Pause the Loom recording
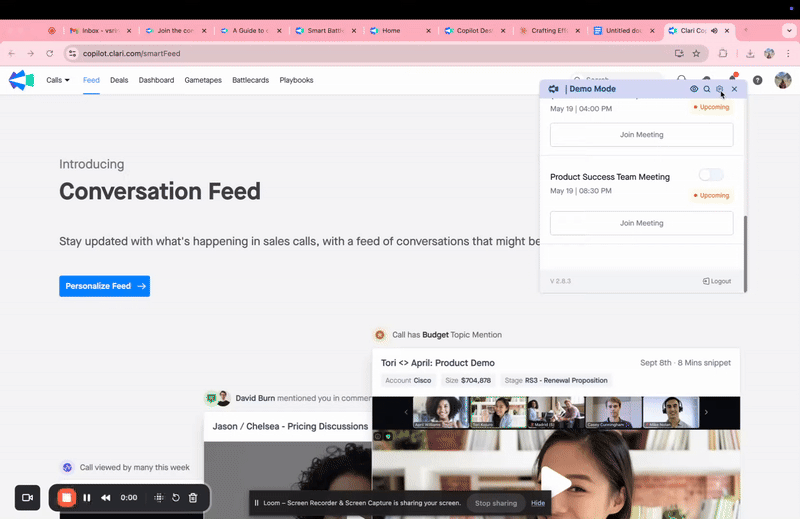This screenshot has width=800, height=519. click(87, 498)
